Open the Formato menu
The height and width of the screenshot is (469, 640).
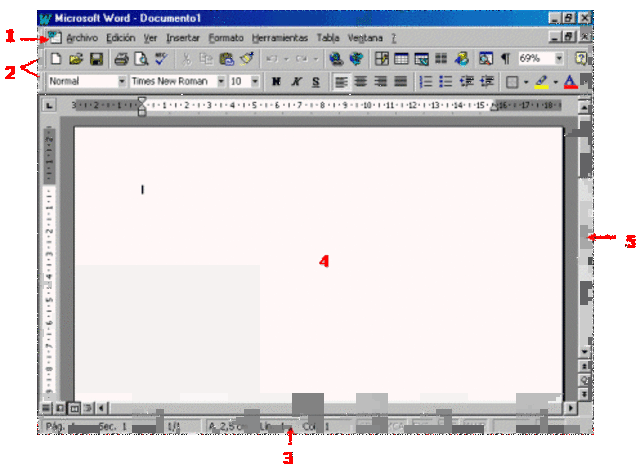(x=226, y=38)
